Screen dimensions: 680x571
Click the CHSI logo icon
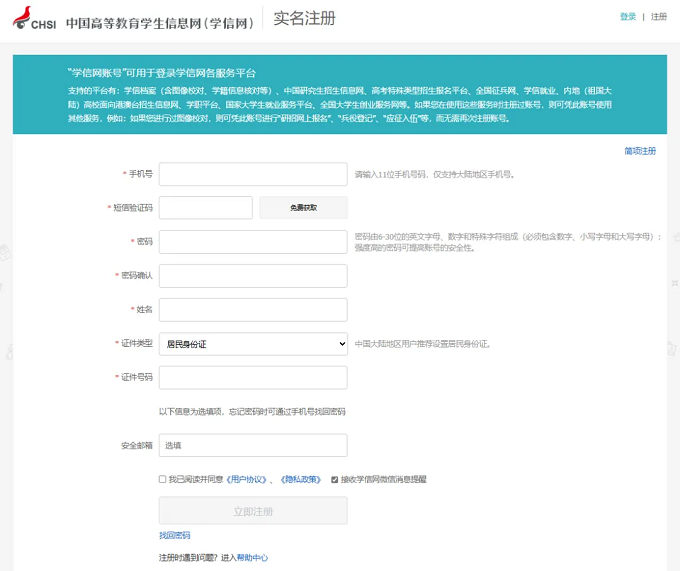(34, 18)
